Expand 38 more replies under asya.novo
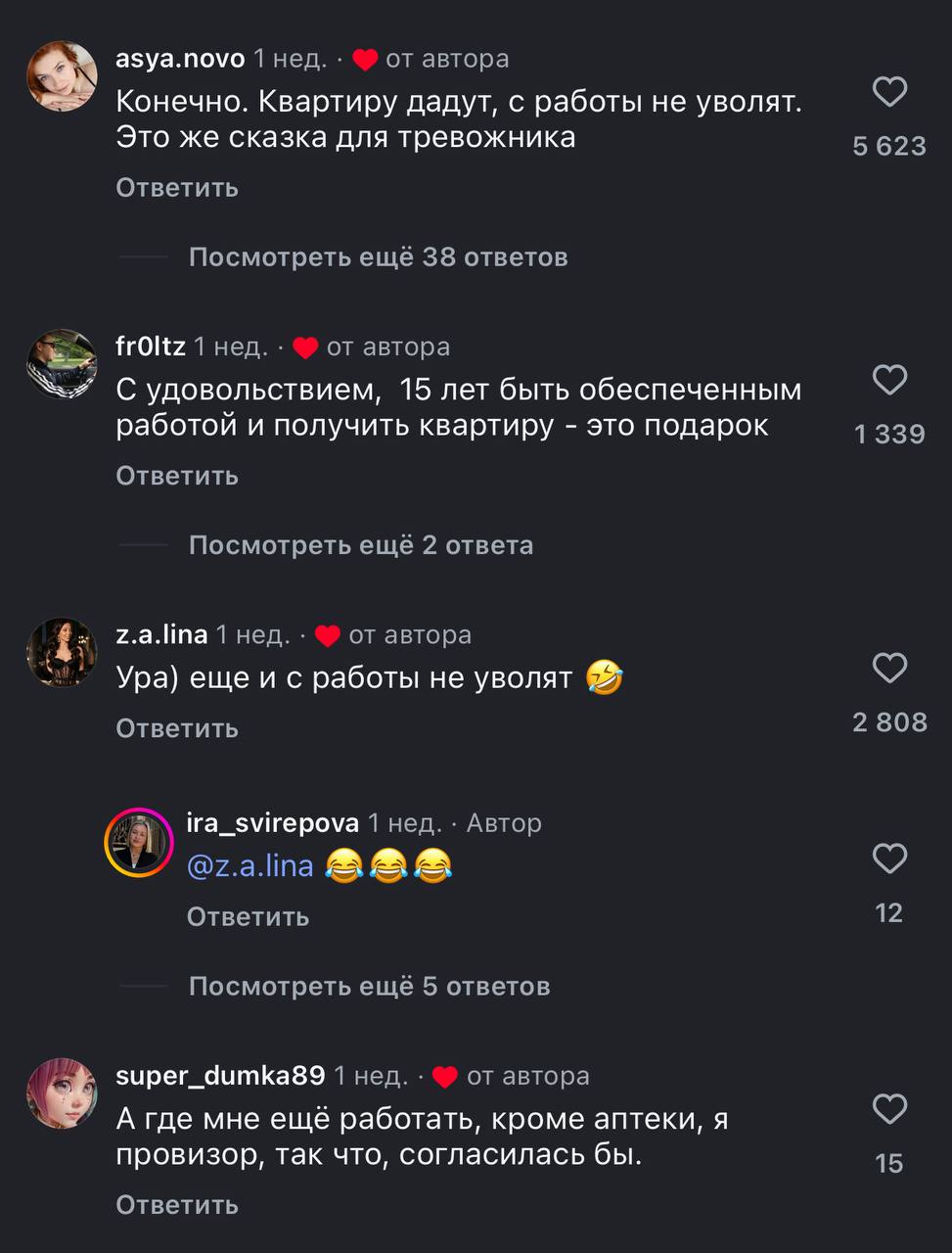 pos(378,257)
